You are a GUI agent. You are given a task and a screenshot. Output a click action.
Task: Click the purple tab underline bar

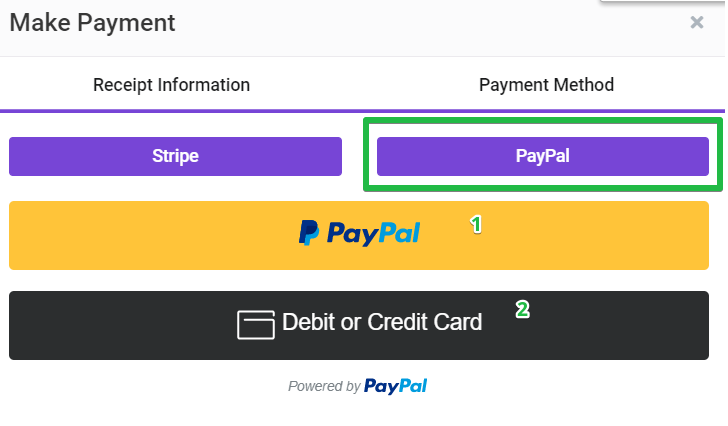[362, 111]
